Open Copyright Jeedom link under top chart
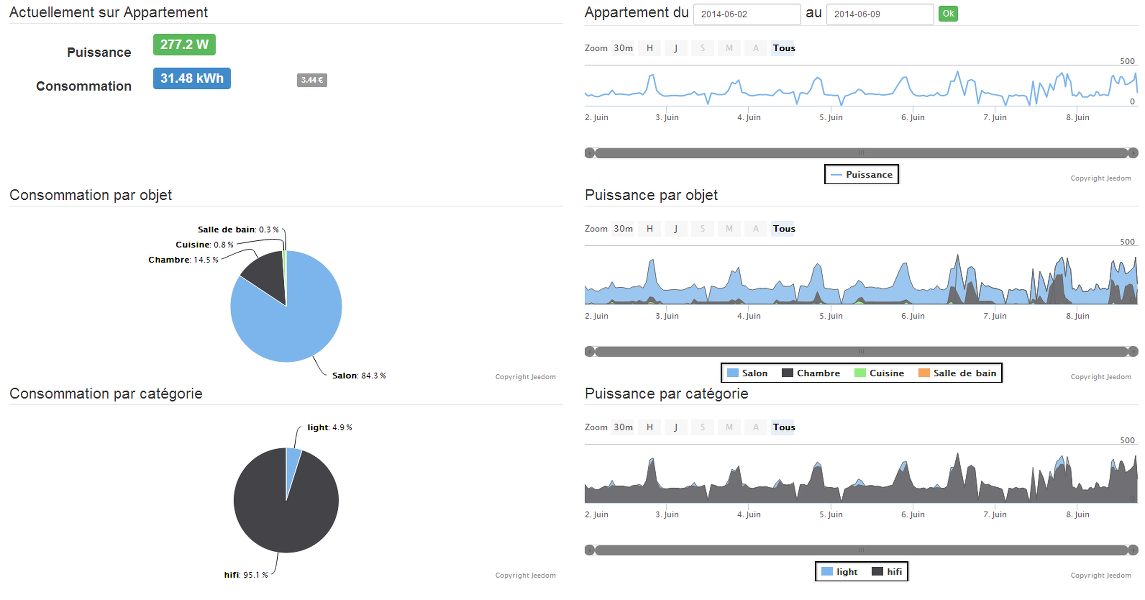 point(1100,178)
